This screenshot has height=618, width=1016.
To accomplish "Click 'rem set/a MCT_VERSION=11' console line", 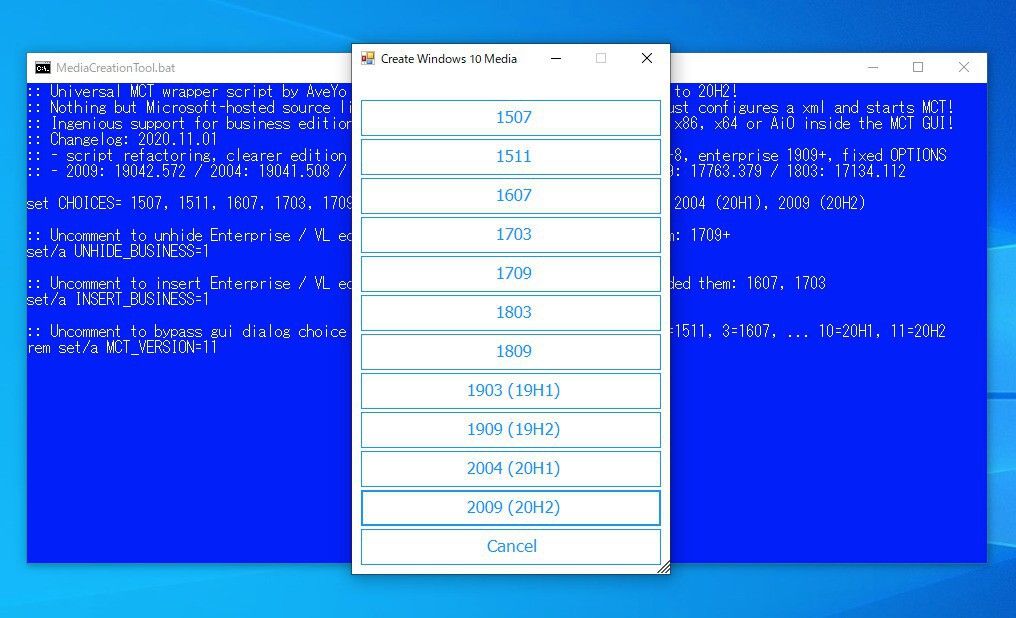I will tap(122, 347).
